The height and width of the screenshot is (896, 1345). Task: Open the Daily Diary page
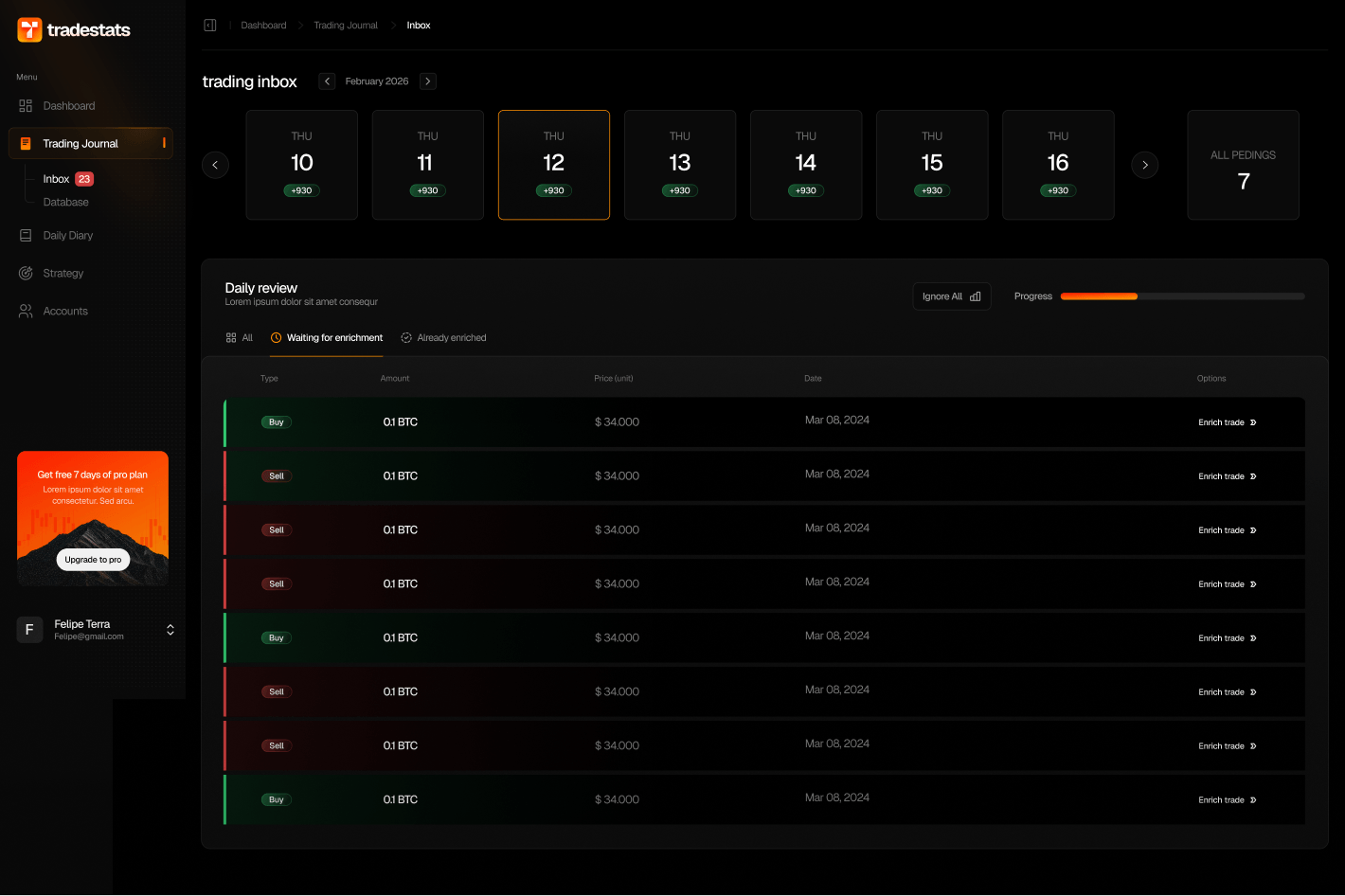click(x=67, y=236)
